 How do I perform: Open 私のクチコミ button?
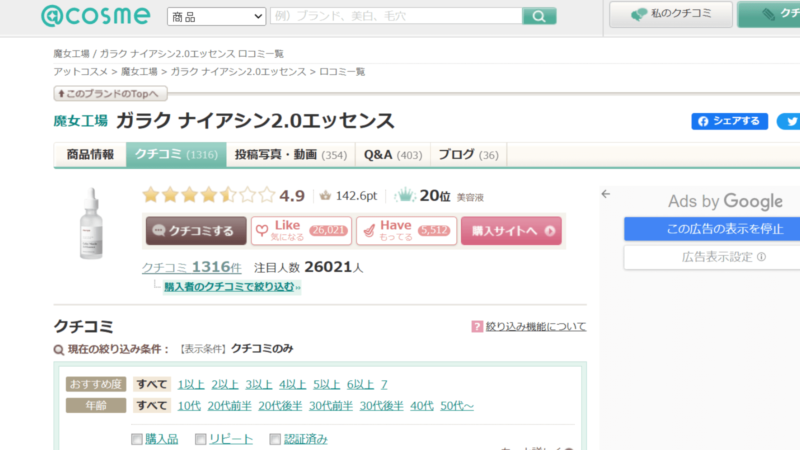point(671,14)
